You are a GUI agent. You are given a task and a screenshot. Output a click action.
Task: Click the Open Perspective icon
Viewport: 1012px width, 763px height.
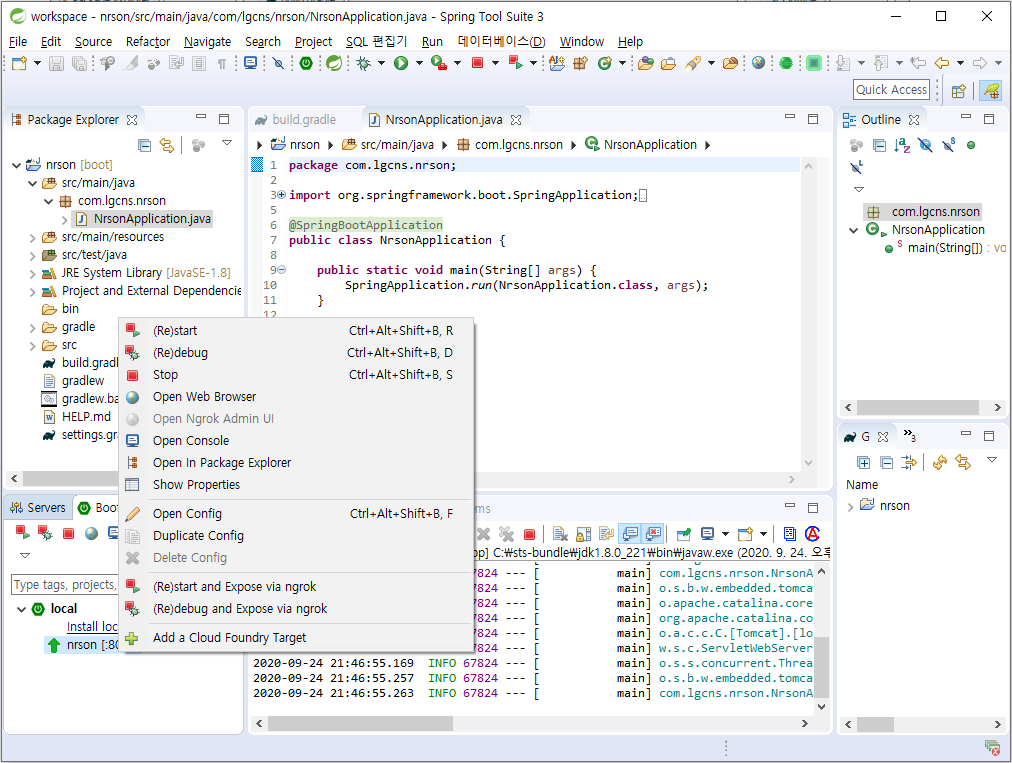958,91
